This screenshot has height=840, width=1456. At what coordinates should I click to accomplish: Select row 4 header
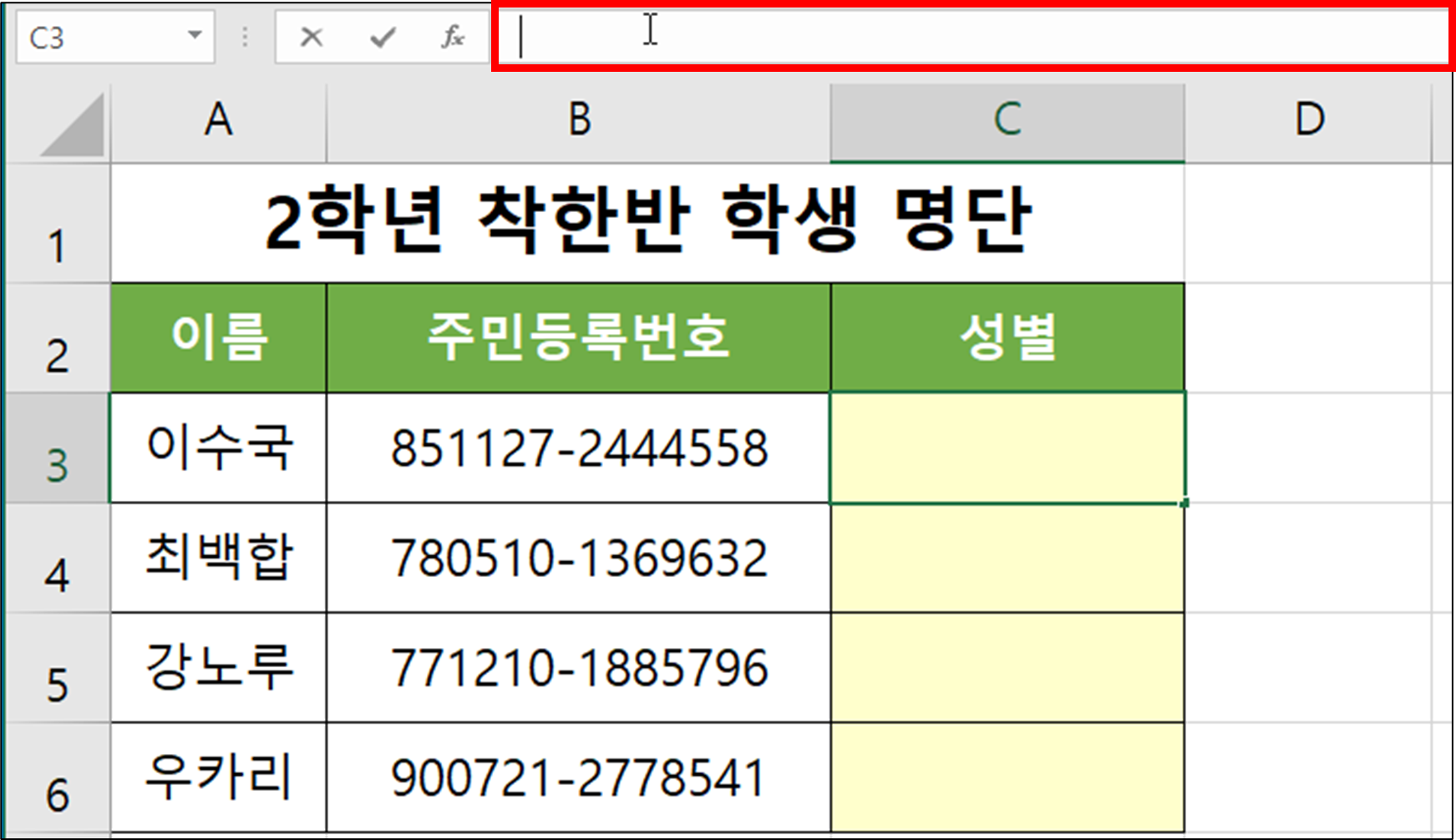coord(57,559)
